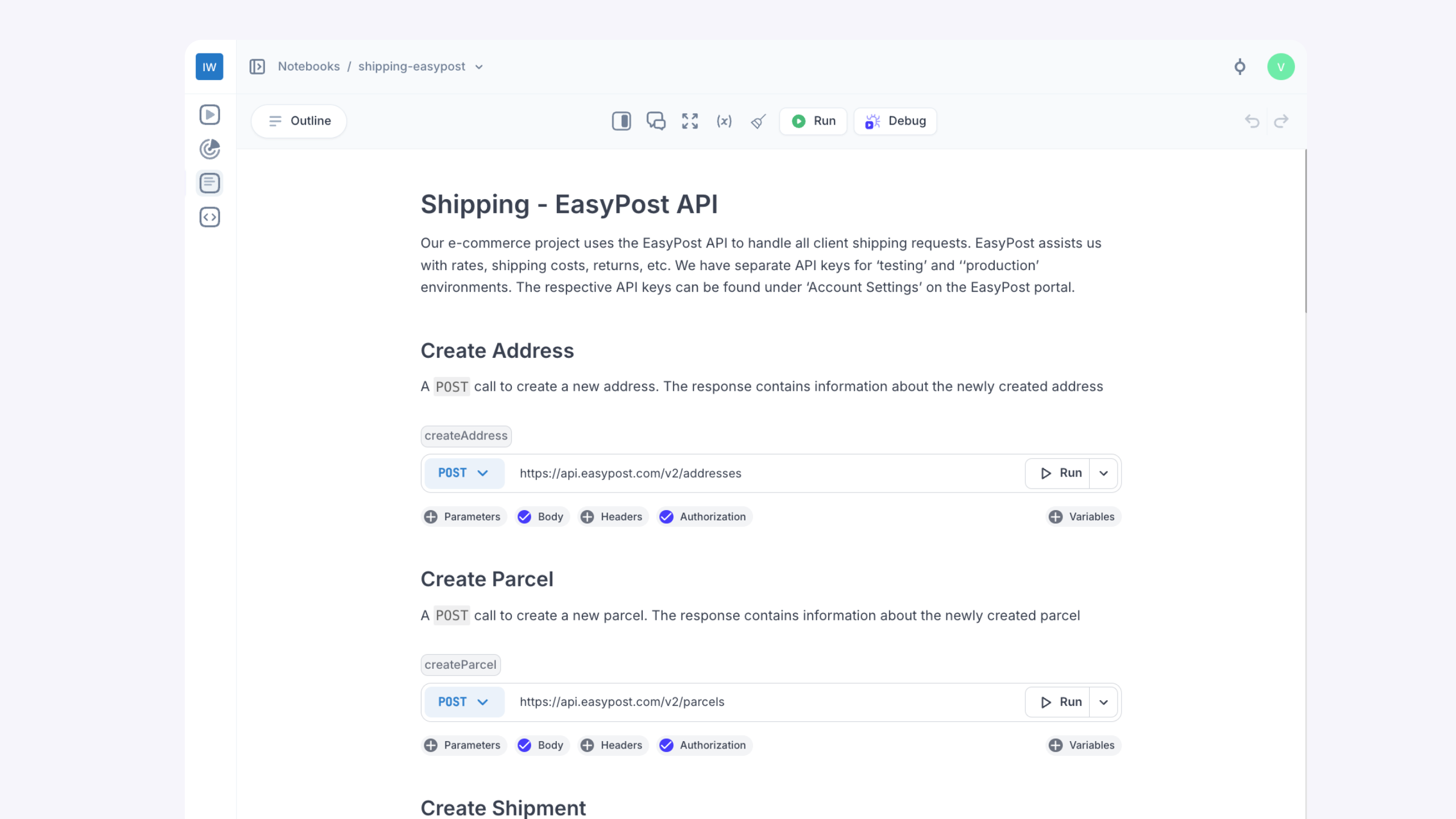
Task: Open Authorization tab of createAddress request
Action: pos(704,516)
